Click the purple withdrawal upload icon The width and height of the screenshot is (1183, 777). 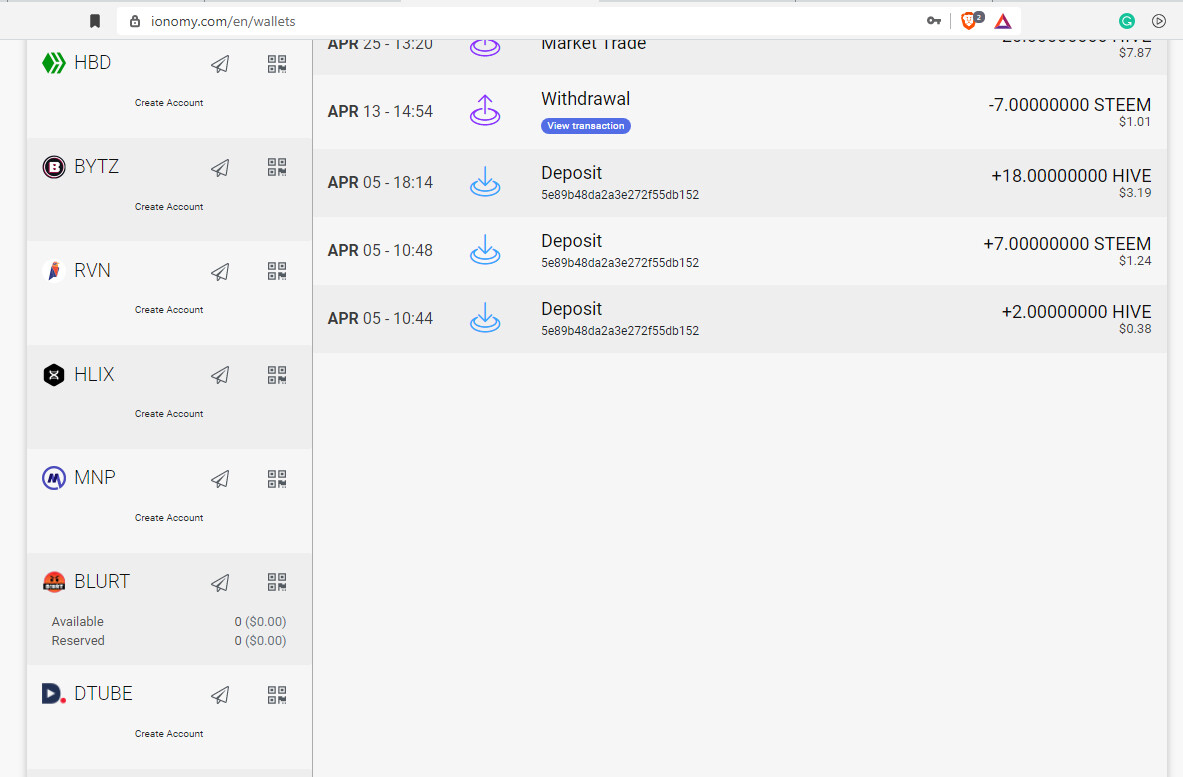[485, 110]
